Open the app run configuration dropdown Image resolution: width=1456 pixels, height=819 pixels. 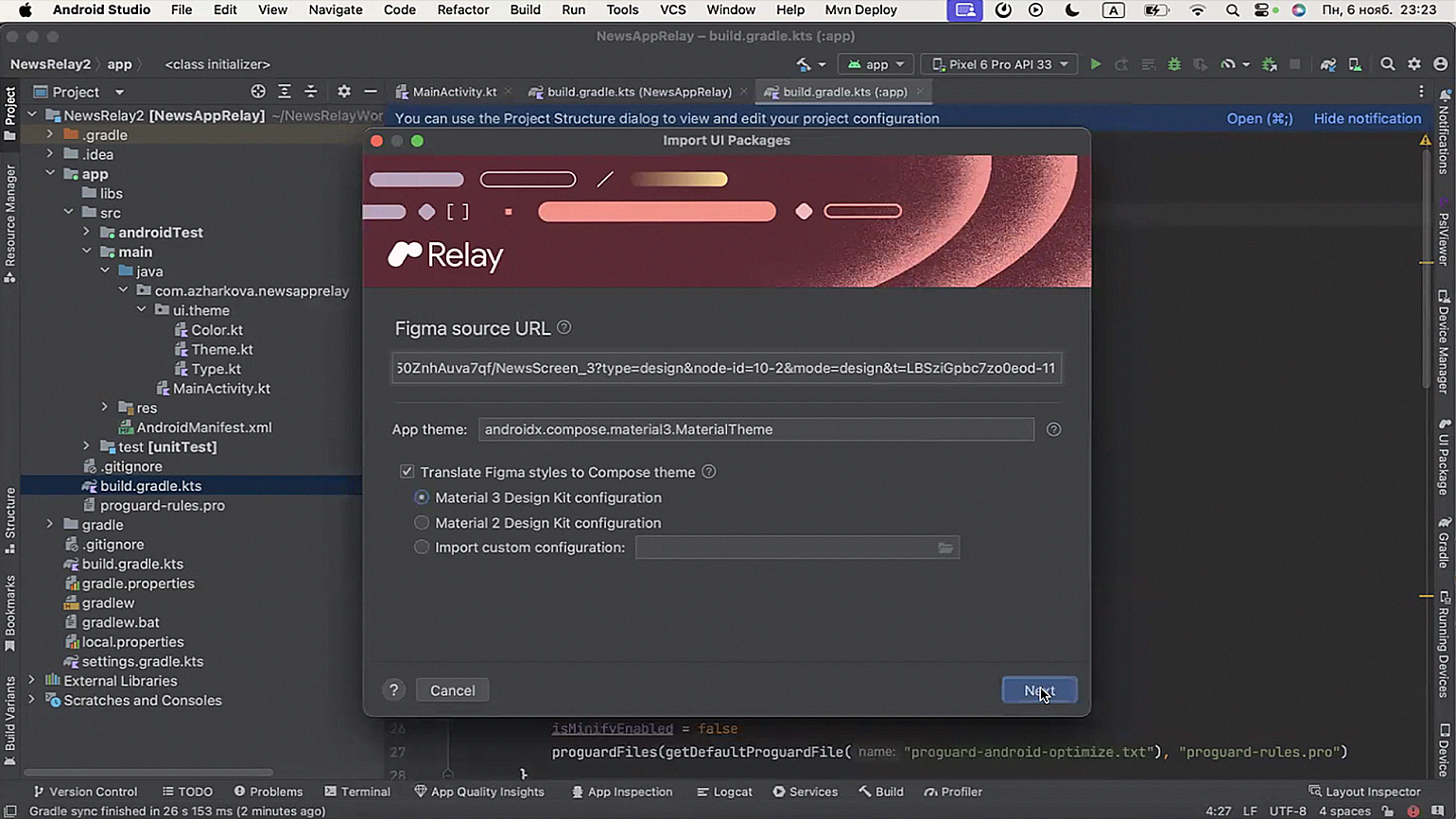click(x=876, y=64)
